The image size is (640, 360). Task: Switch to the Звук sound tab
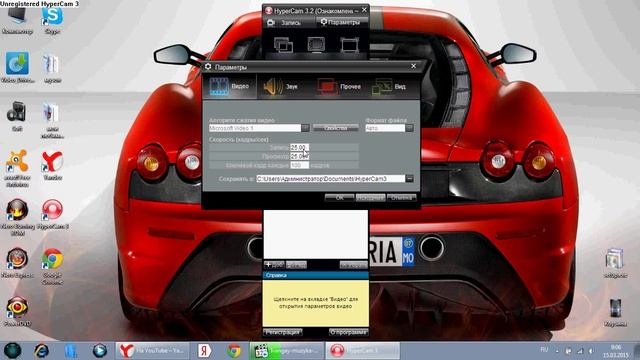[281, 87]
